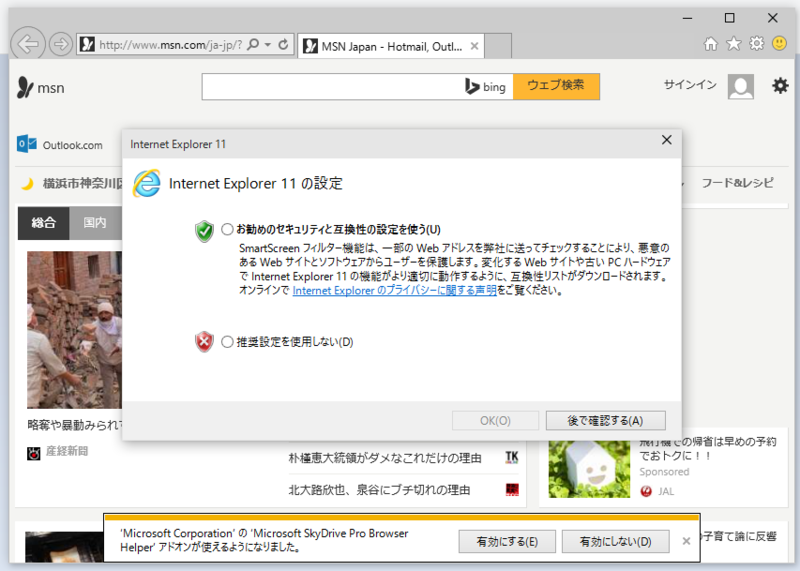Click the Internet Explorer logo in dialog
This screenshot has height=571, width=800.
coord(147,184)
